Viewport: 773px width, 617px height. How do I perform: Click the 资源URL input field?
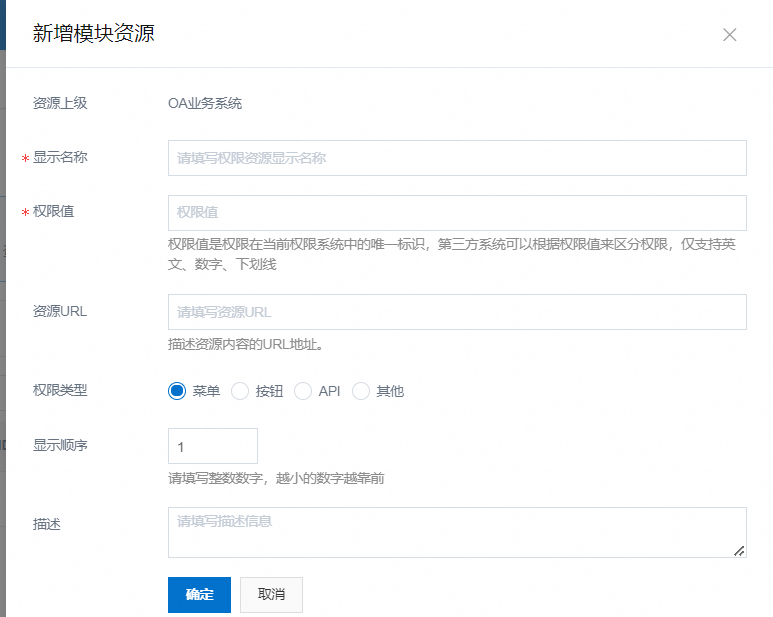point(457,312)
